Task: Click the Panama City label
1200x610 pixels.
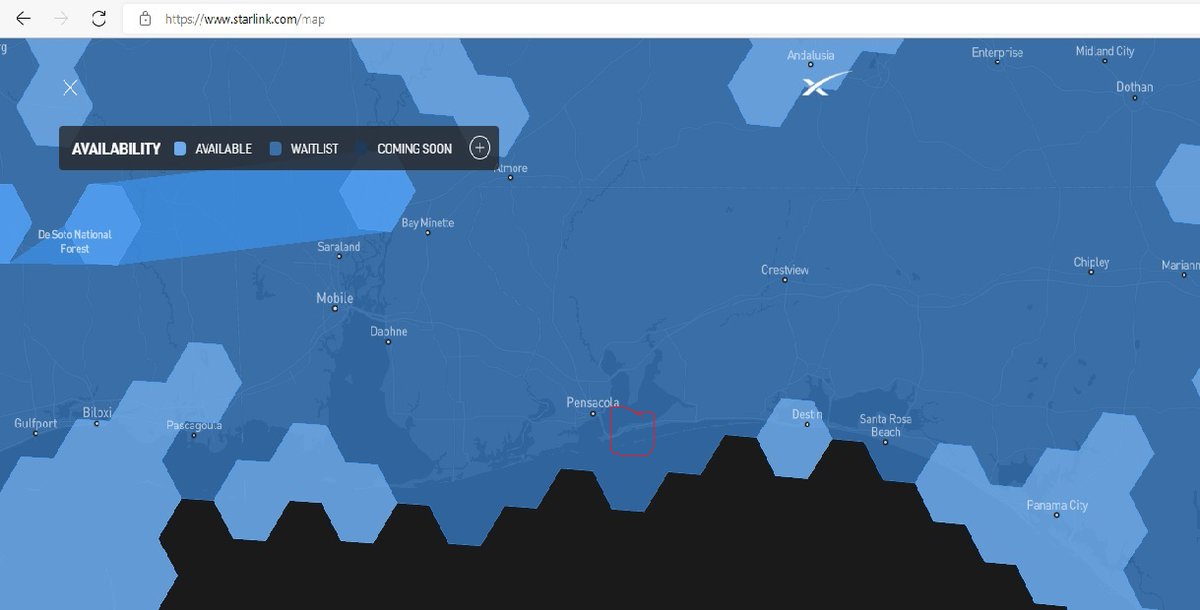Action: point(1057,505)
